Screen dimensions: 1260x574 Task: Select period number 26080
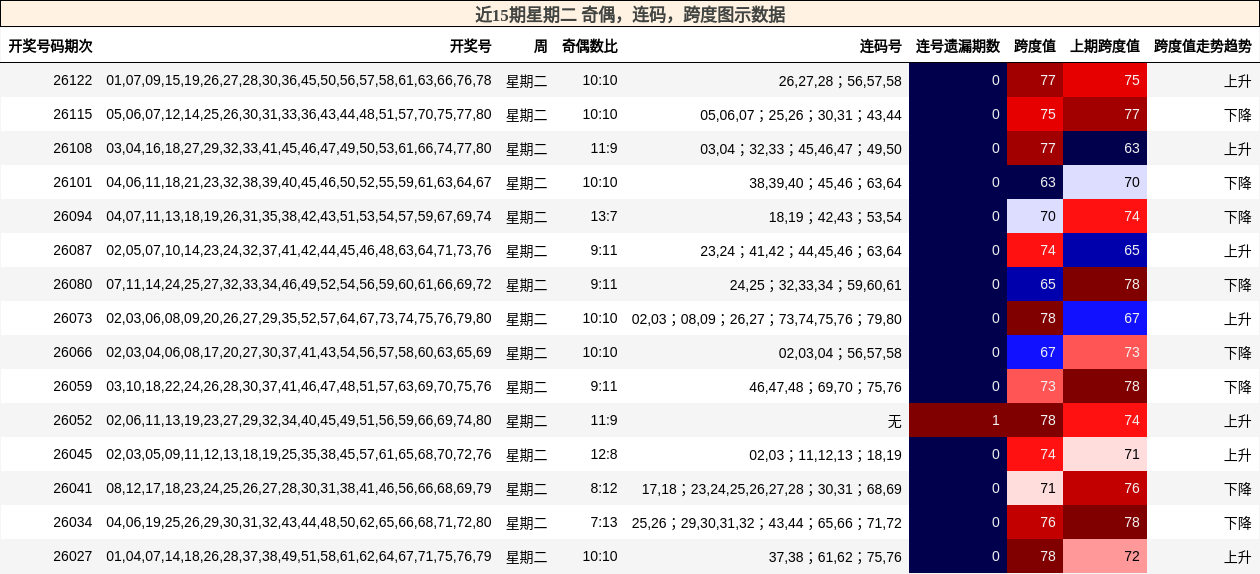[x=72, y=284]
